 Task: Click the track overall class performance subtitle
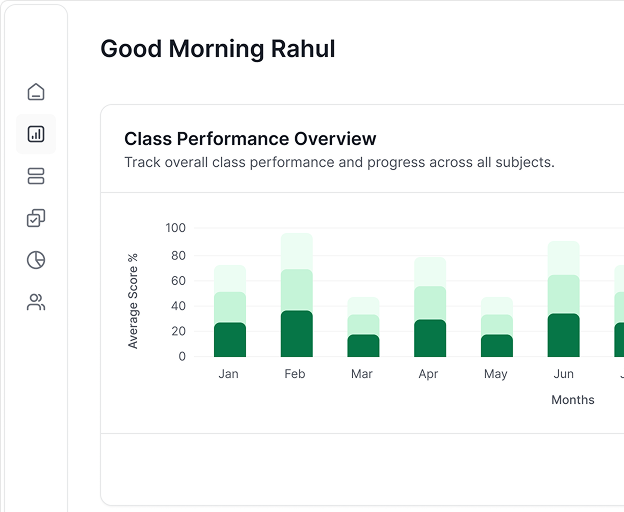[x=339, y=162]
